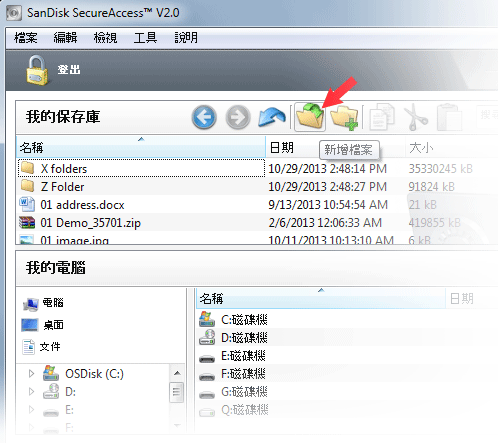Select 文件 in the sidebar
This screenshot has height=443, width=498.
tap(50, 347)
